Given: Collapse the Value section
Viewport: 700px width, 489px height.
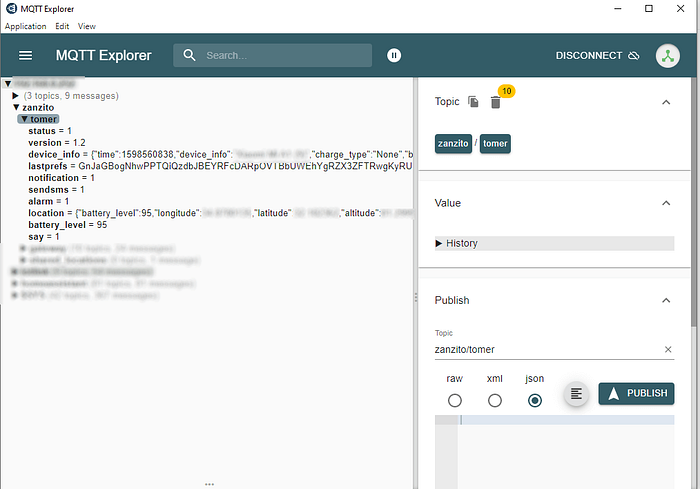Looking at the screenshot, I should pyautogui.click(x=666, y=203).
